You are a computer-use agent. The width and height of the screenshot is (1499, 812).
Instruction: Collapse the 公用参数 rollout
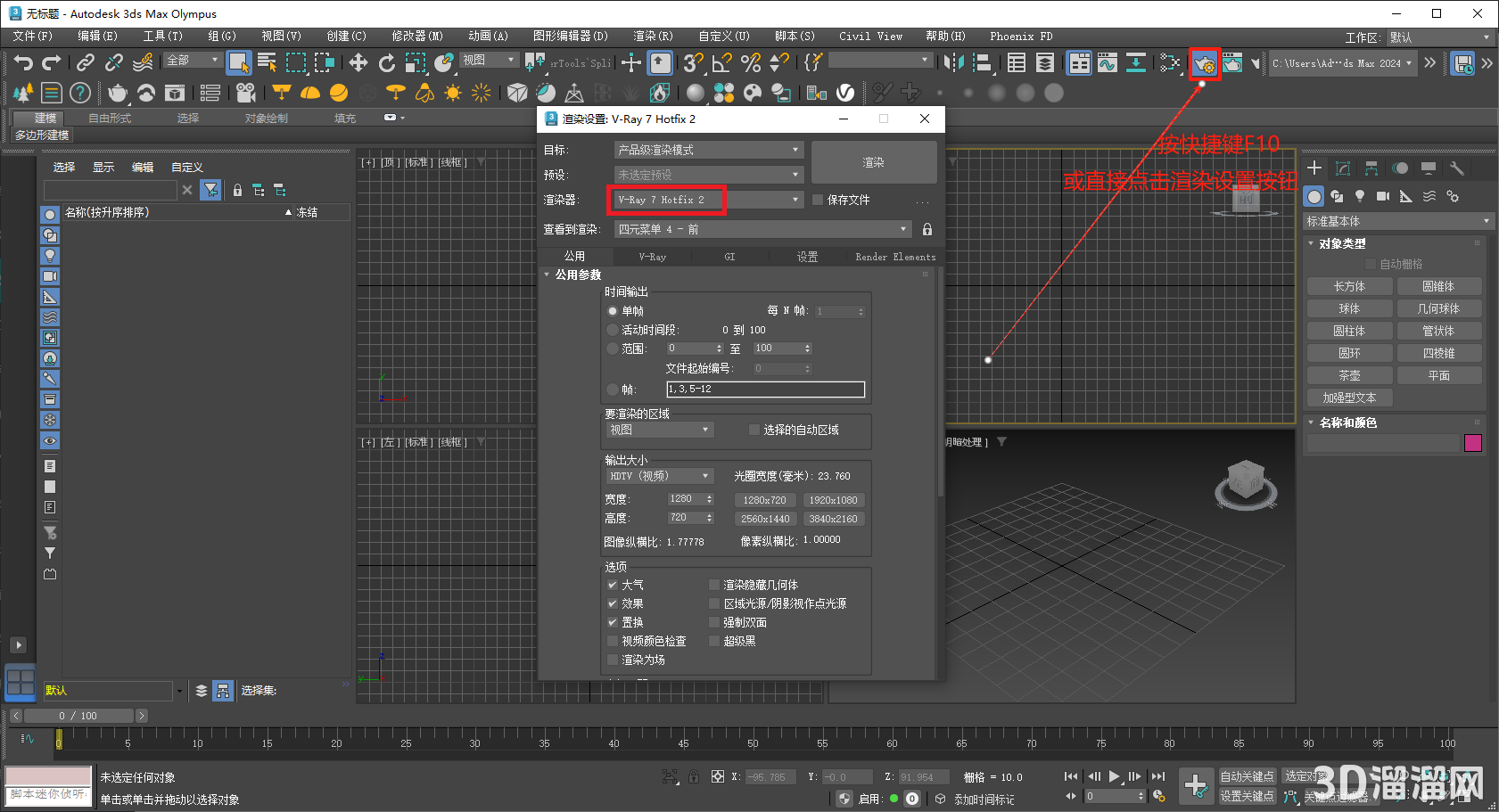pos(547,275)
